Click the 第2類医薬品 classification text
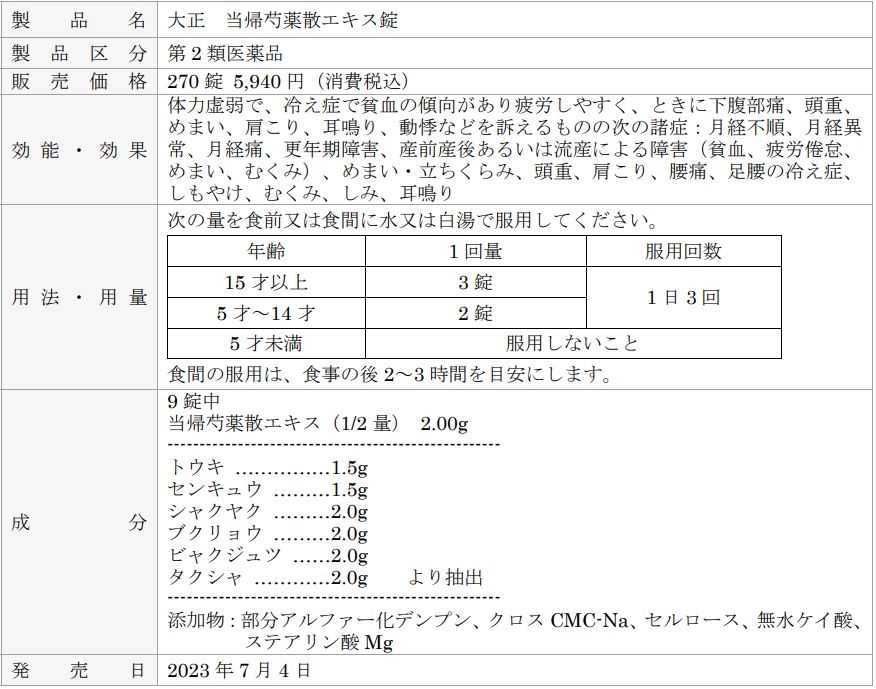The width and height of the screenshot is (876, 689). click(217, 53)
